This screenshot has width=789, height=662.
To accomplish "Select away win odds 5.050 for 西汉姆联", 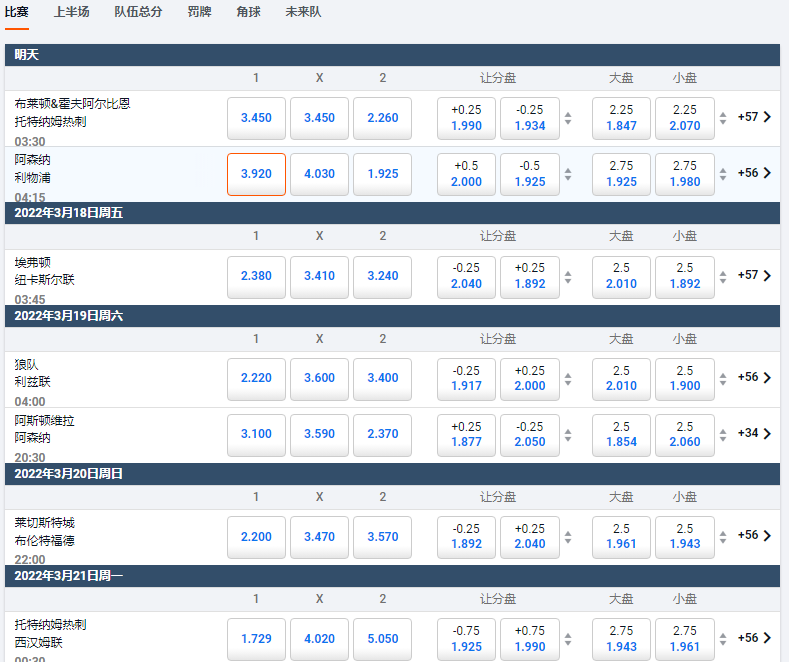I will [382, 639].
